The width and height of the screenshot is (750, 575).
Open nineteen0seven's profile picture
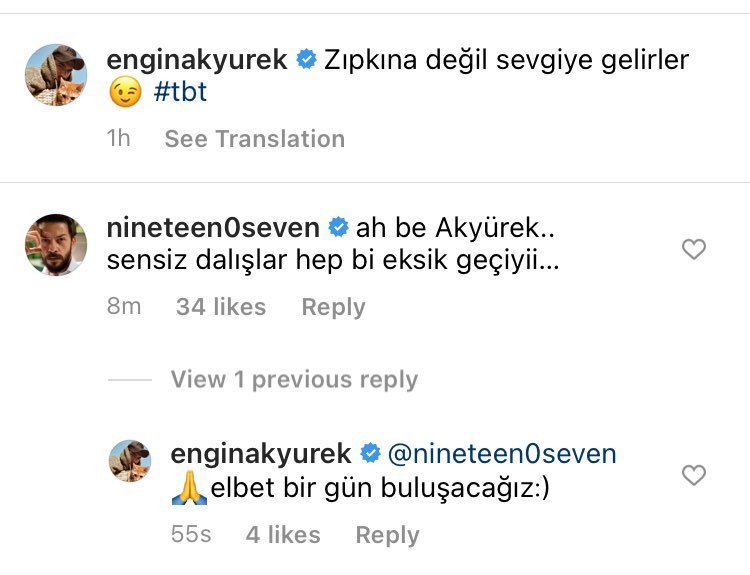click(x=56, y=244)
